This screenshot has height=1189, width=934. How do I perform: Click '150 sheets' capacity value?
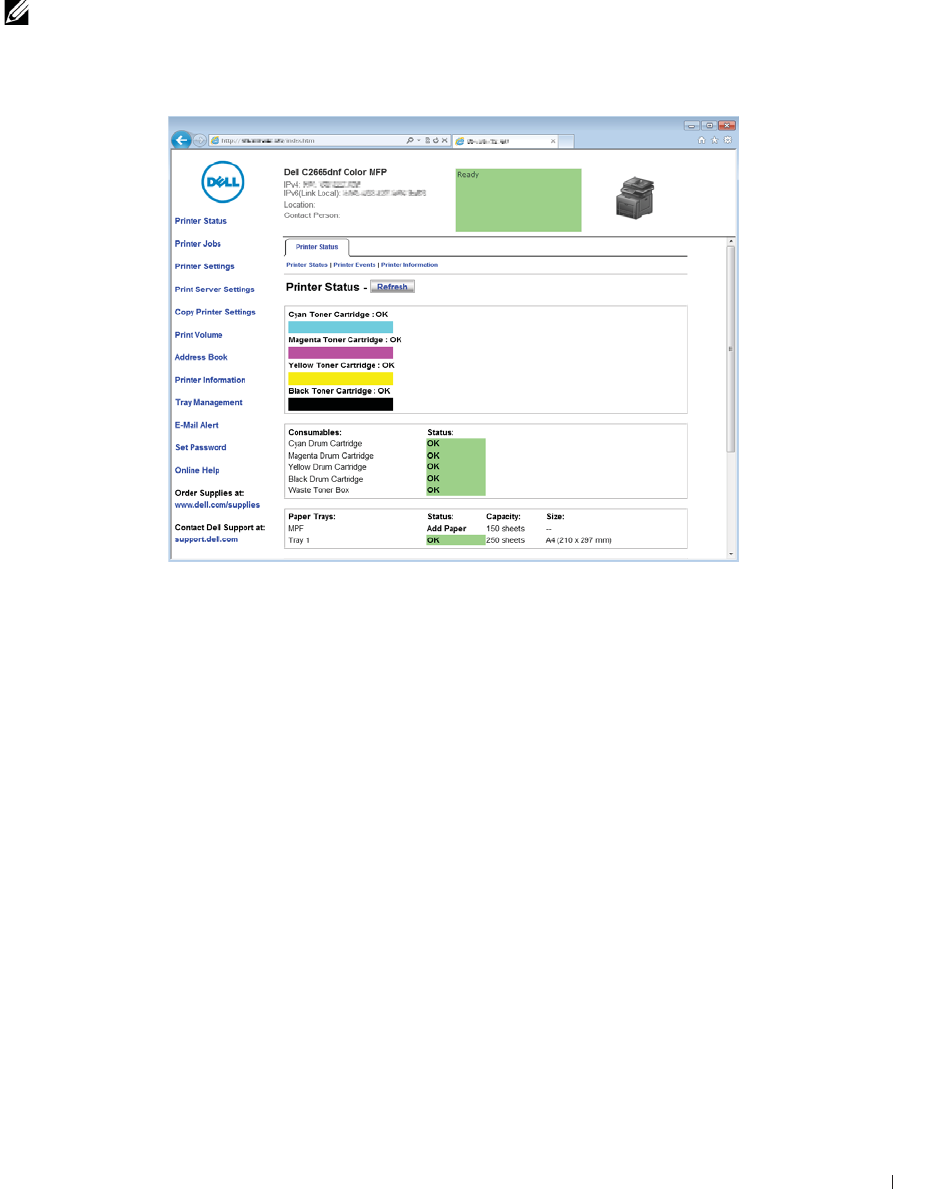pos(506,529)
